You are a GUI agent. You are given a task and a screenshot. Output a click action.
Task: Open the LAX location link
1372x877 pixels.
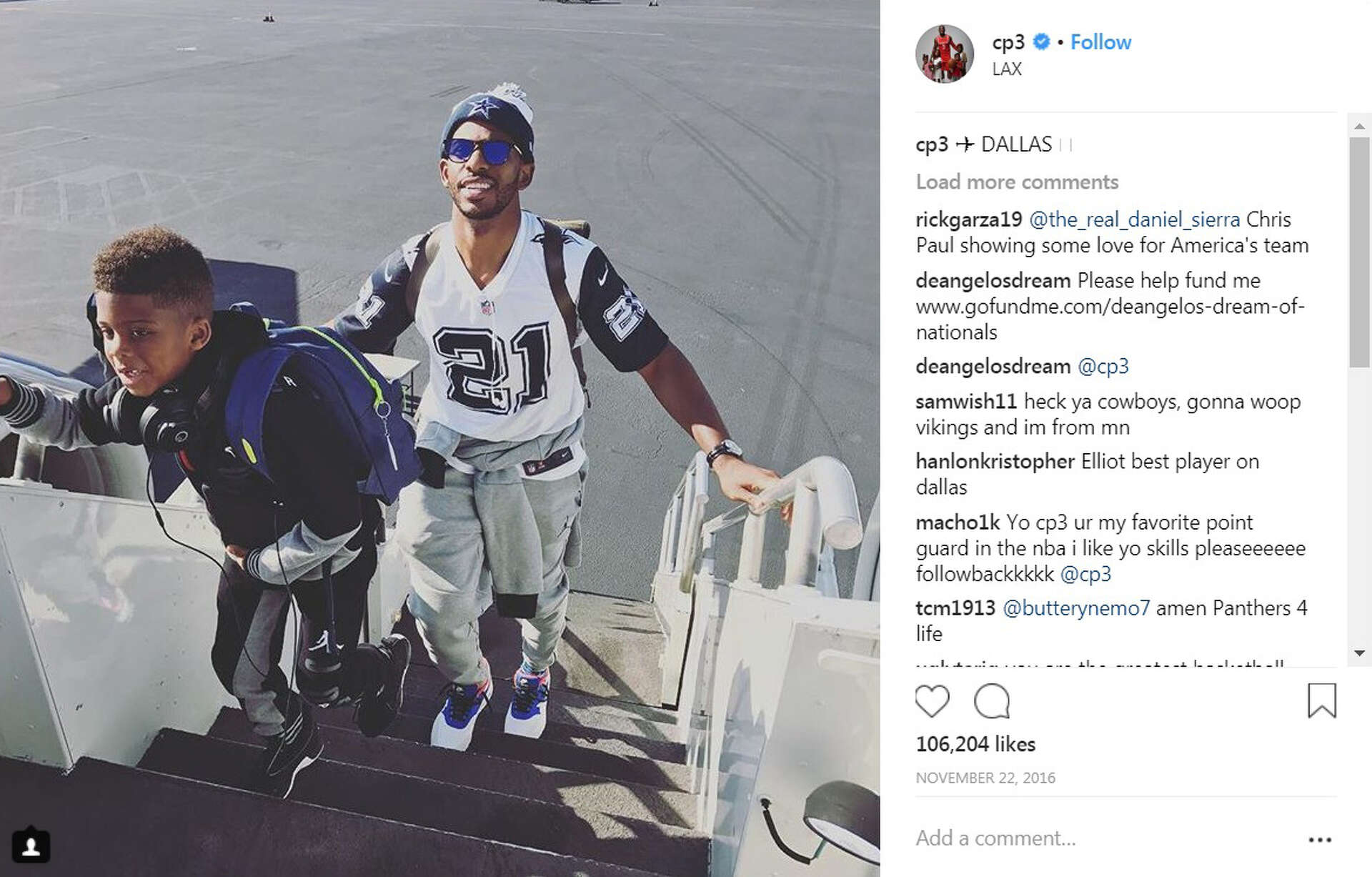pos(1006,69)
